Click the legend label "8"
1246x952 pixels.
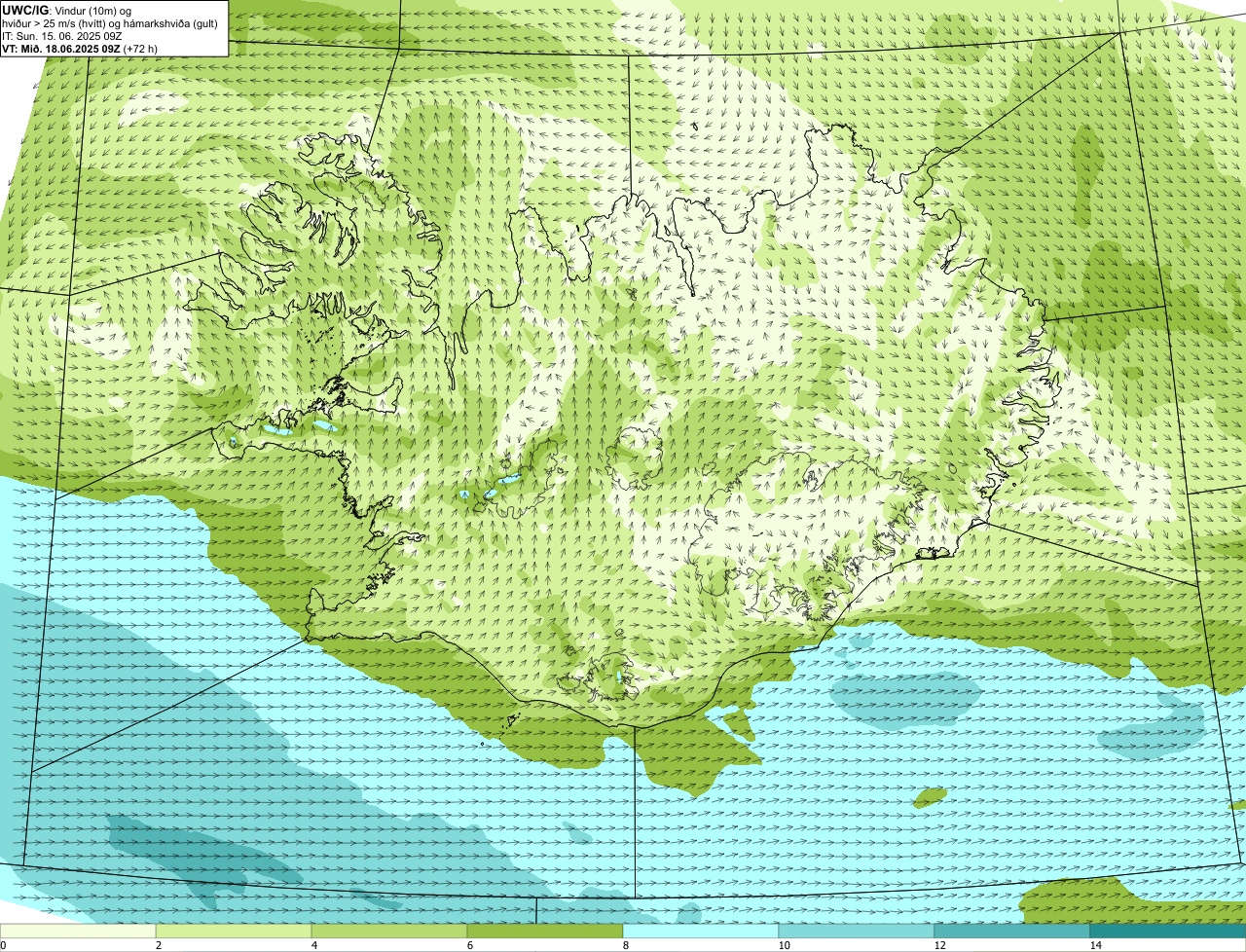click(625, 945)
